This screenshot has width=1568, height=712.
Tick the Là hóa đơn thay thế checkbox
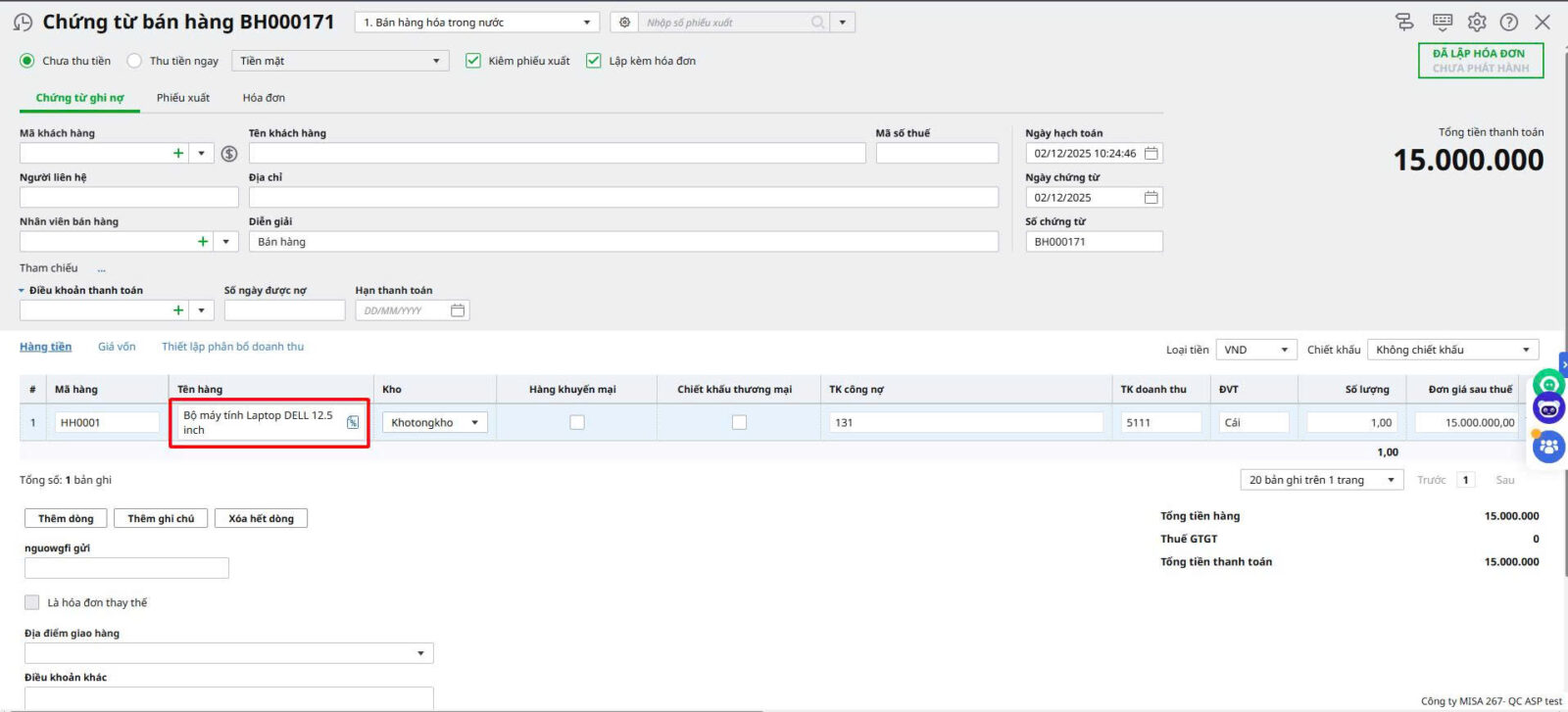[x=32, y=603]
